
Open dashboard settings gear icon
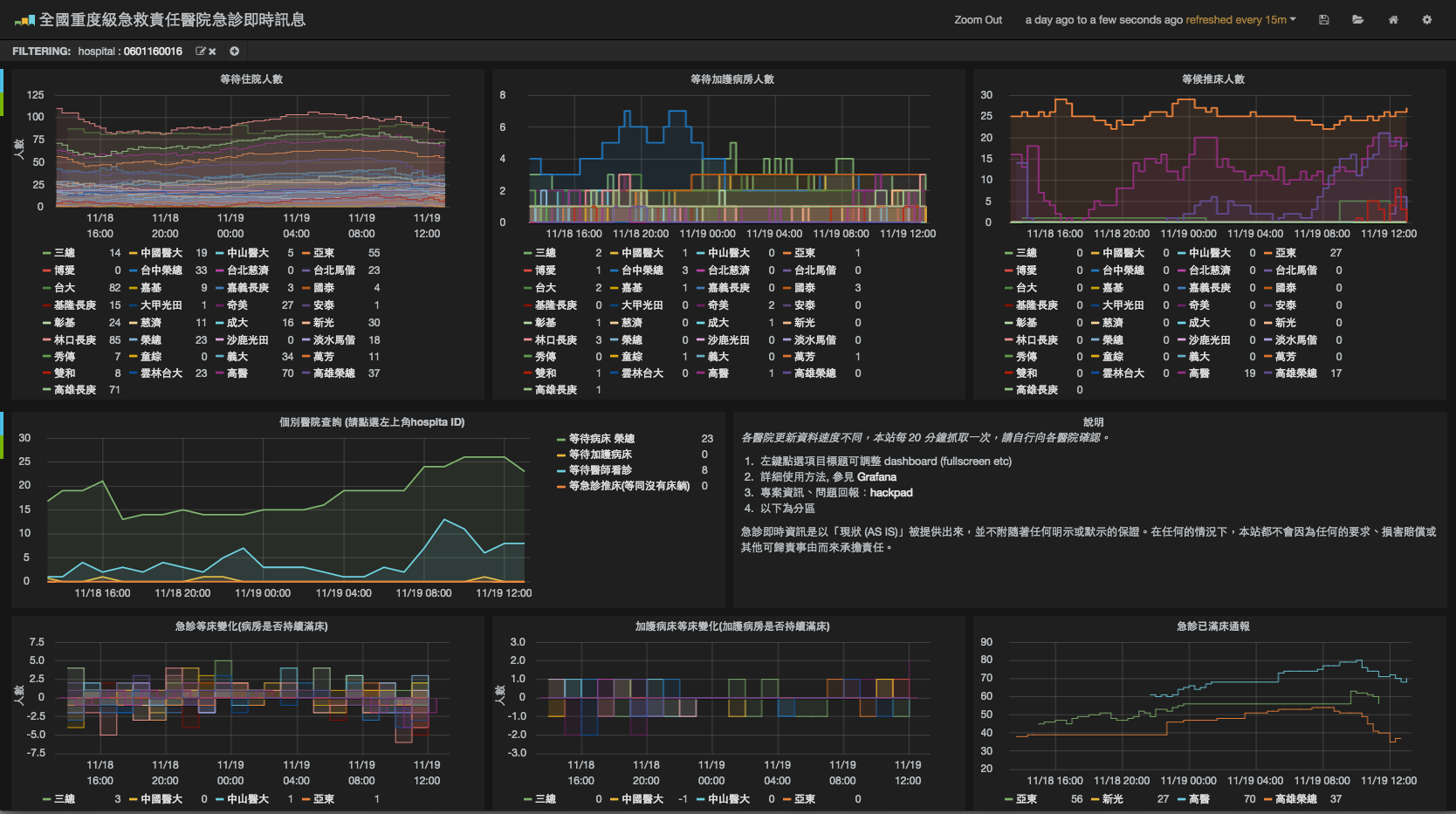click(x=1427, y=19)
